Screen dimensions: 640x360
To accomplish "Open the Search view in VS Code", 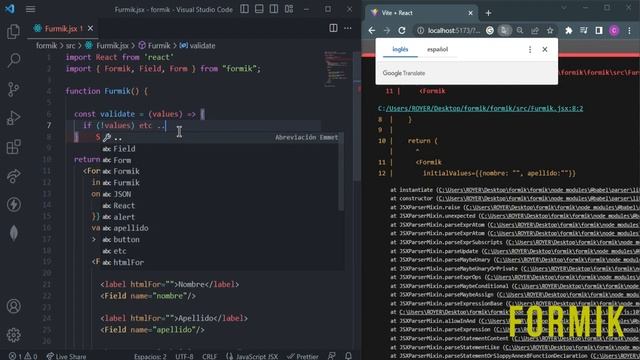I will [13, 60].
